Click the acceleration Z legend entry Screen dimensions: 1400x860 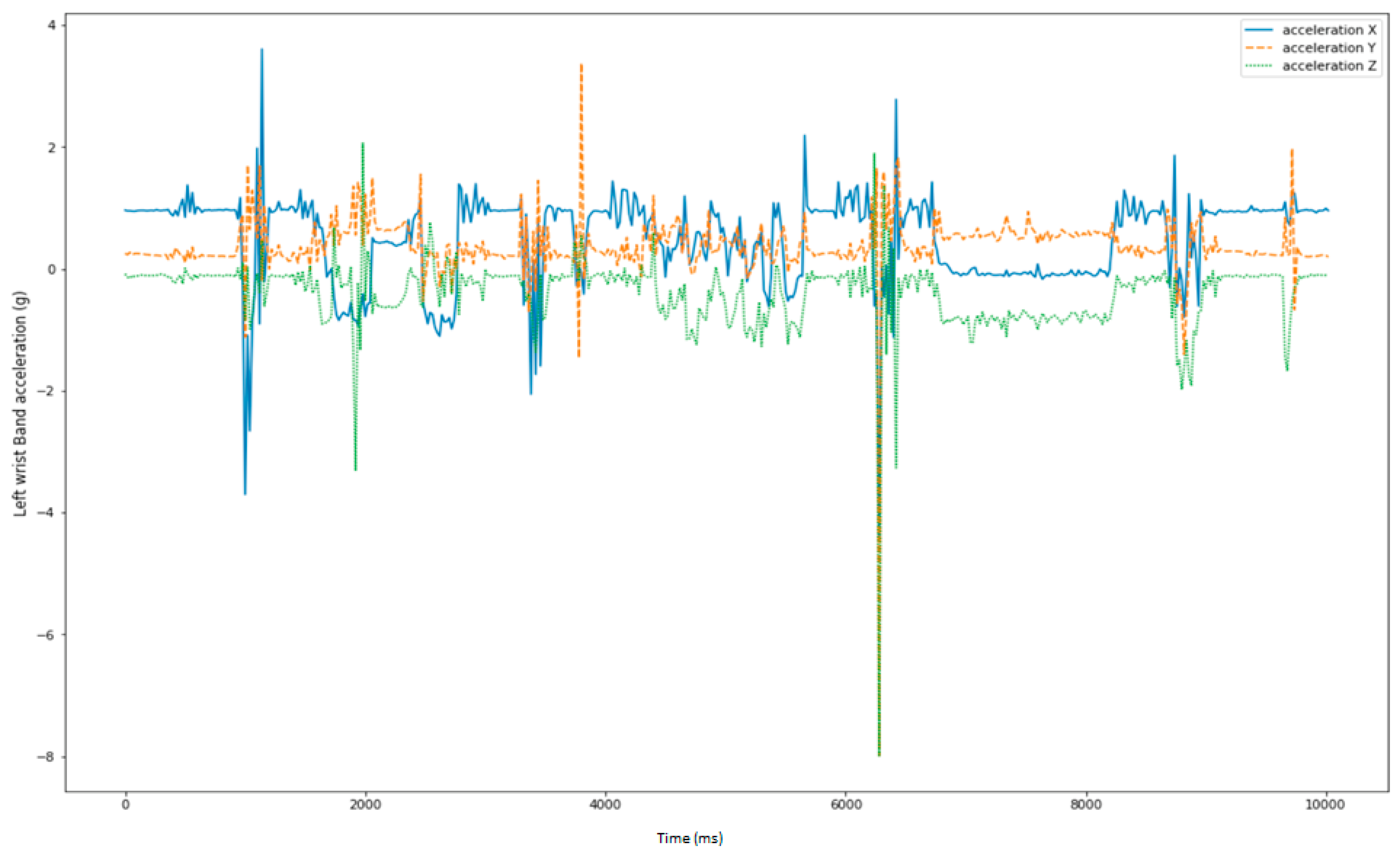coord(1329,66)
